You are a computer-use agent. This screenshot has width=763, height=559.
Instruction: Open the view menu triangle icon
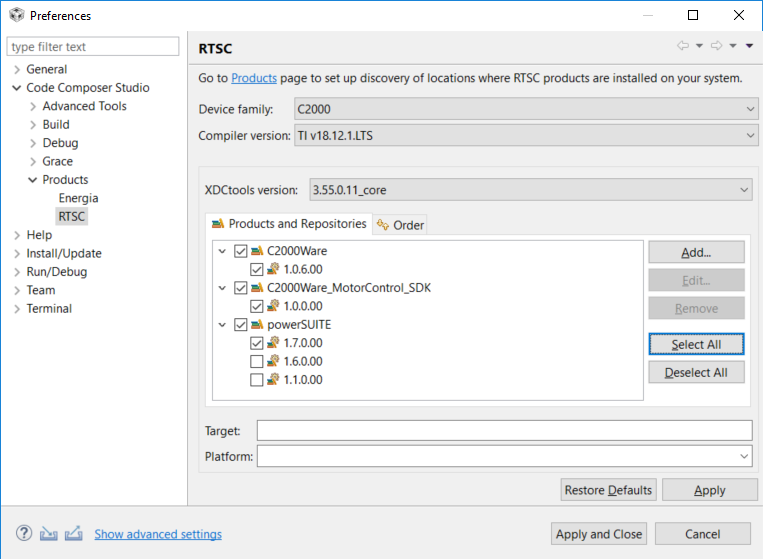pyautogui.click(x=749, y=46)
